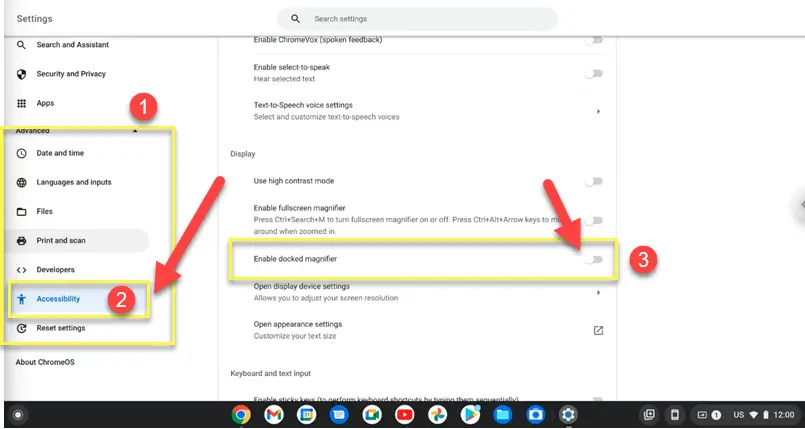Click the Languages and inputs globe icon

coord(21,182)
